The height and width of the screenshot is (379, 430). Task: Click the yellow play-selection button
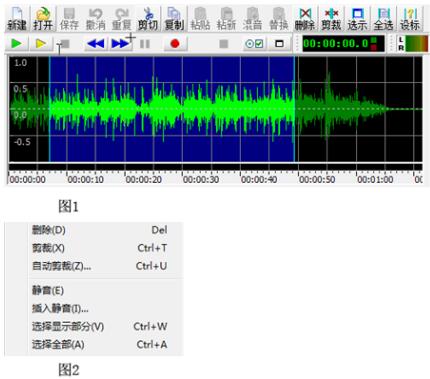(41, 43)
